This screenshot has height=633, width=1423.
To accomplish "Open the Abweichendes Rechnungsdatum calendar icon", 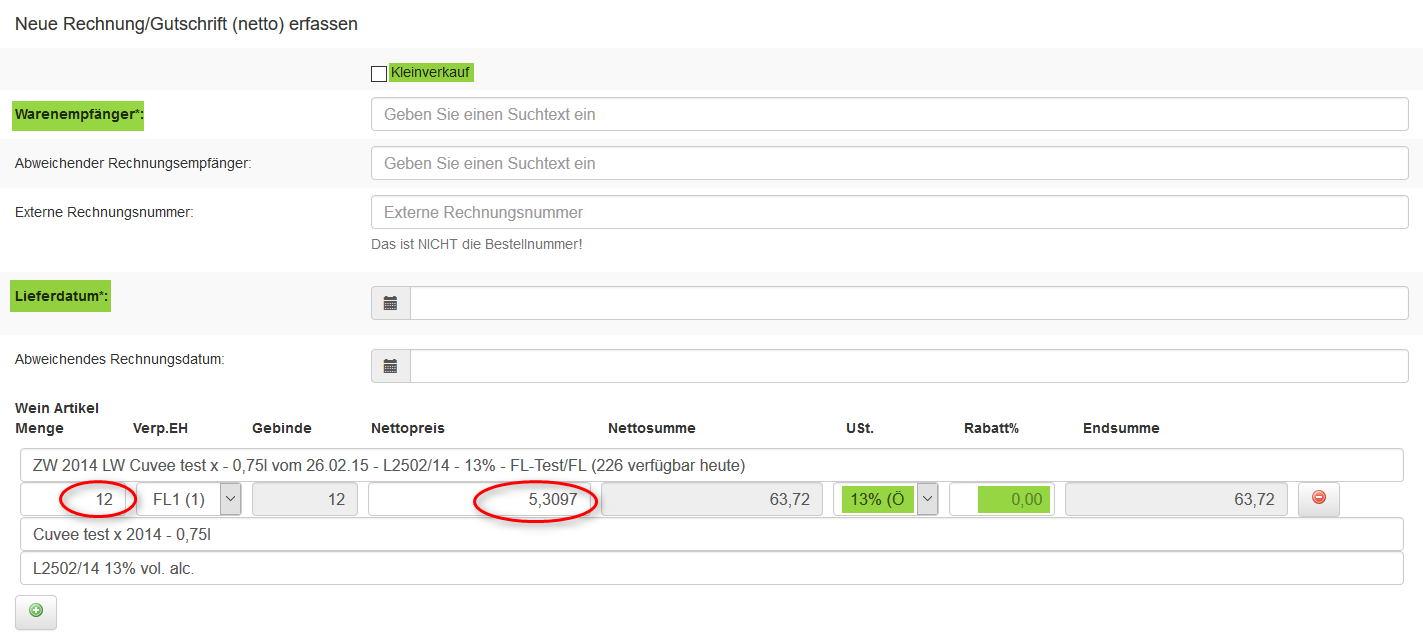I will coord(391,366).
